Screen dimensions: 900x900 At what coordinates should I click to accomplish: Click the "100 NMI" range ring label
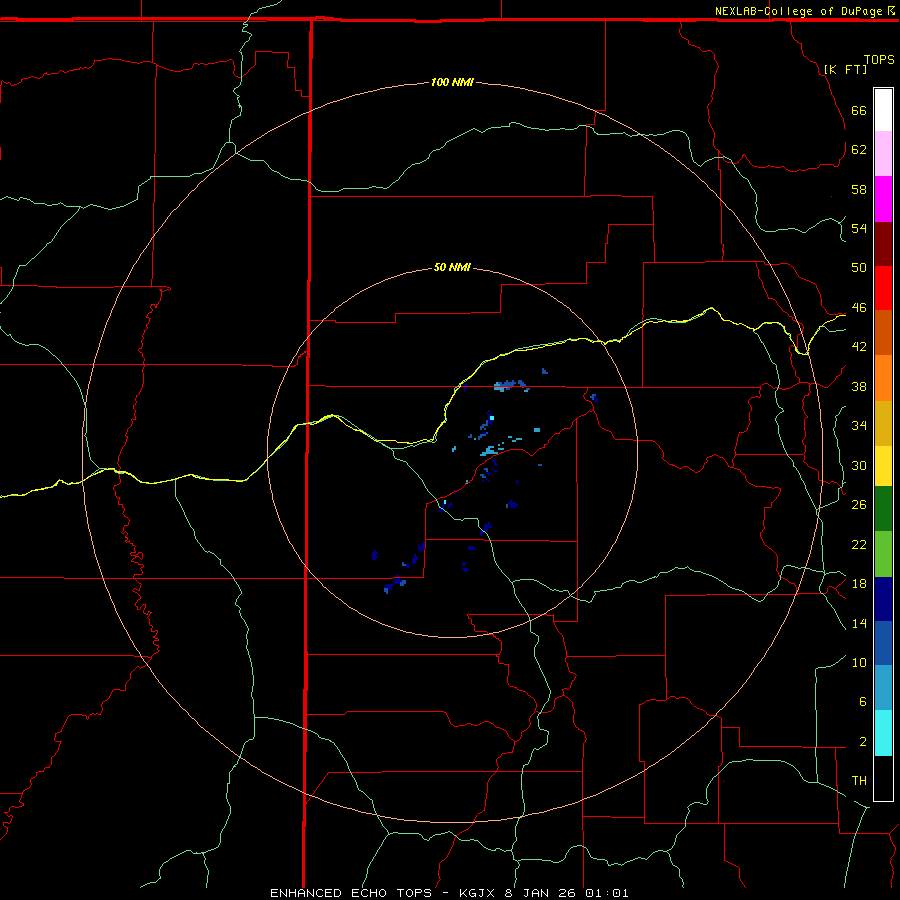[x=452, y=82]
